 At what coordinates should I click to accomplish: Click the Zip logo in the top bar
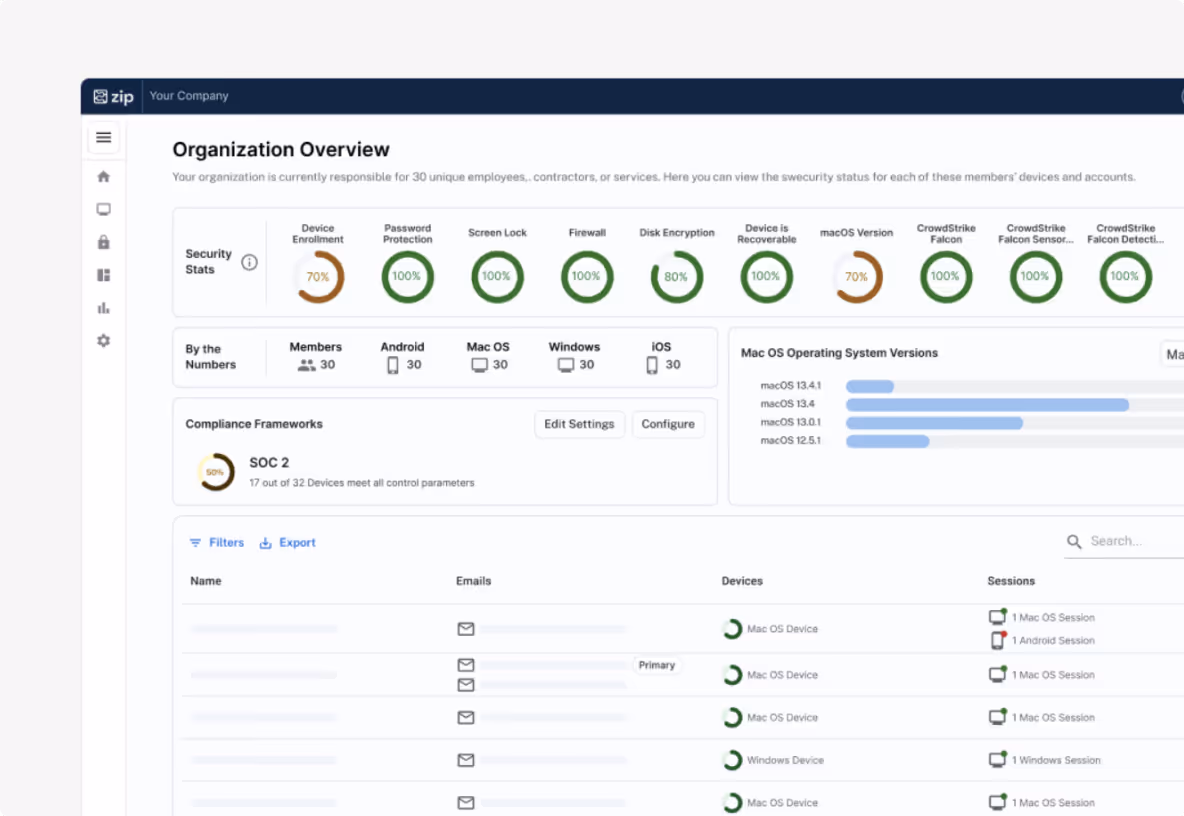[x=113, y=96]
